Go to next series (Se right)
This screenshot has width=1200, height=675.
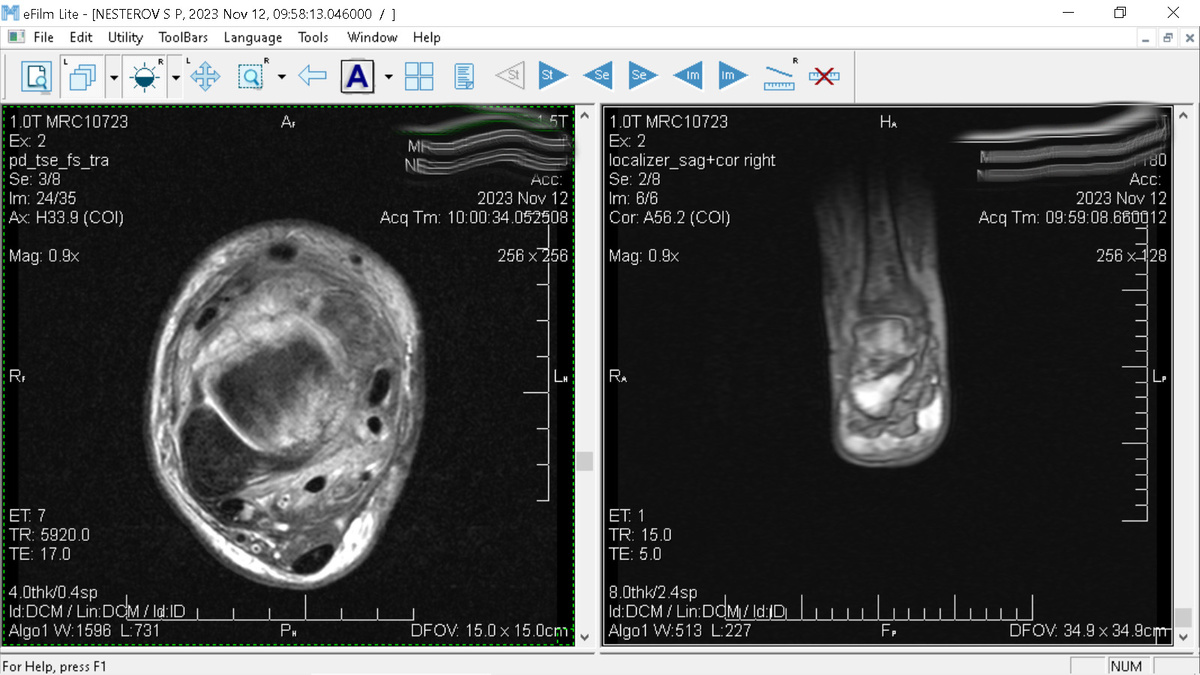[643, 75]
